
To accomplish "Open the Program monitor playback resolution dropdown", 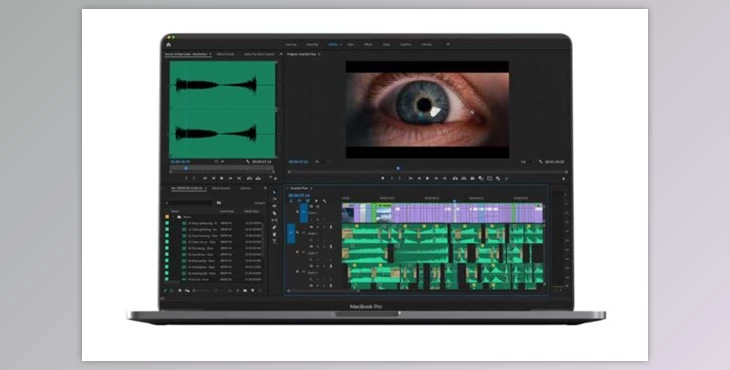I will 527,161.
